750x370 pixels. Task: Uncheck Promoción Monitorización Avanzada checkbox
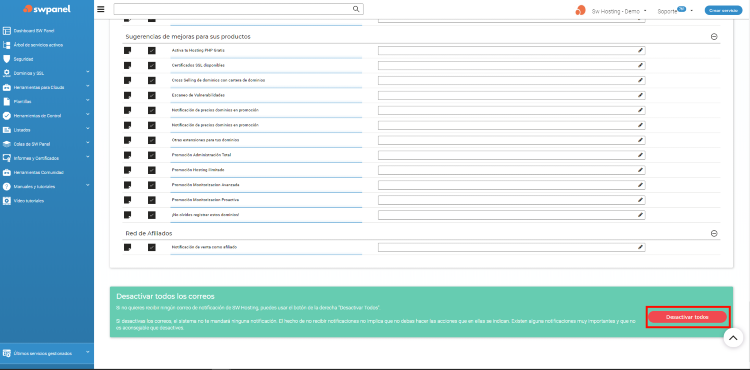152,185
